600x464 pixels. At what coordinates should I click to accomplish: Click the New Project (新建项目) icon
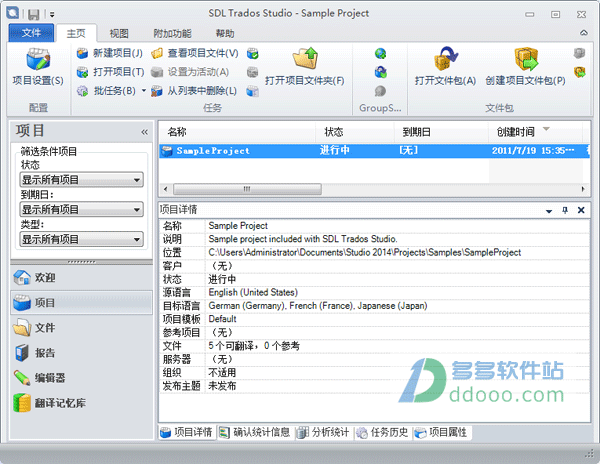[82, 53]
